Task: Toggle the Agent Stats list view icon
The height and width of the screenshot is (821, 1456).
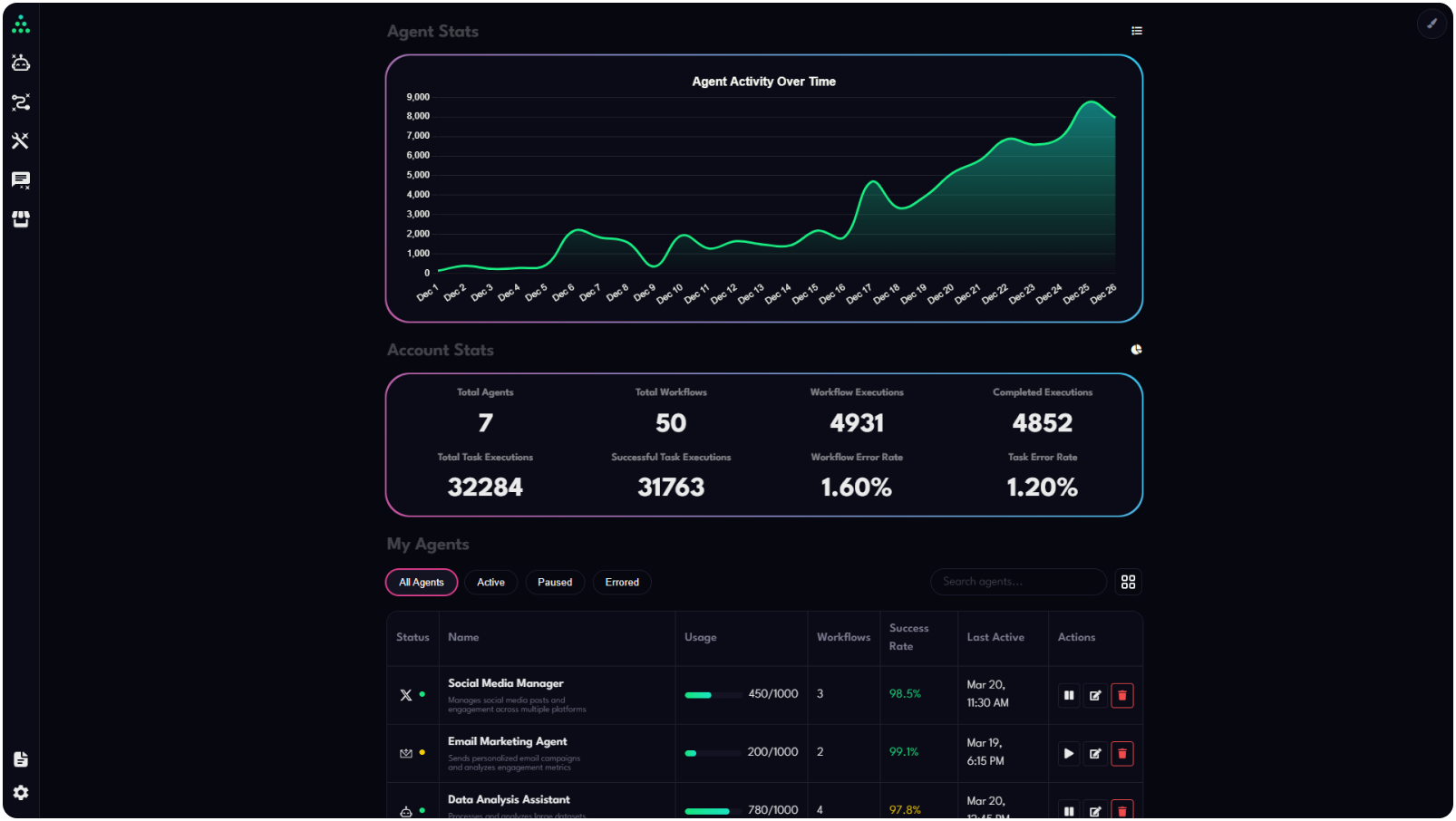Action: pos(1137,31)
